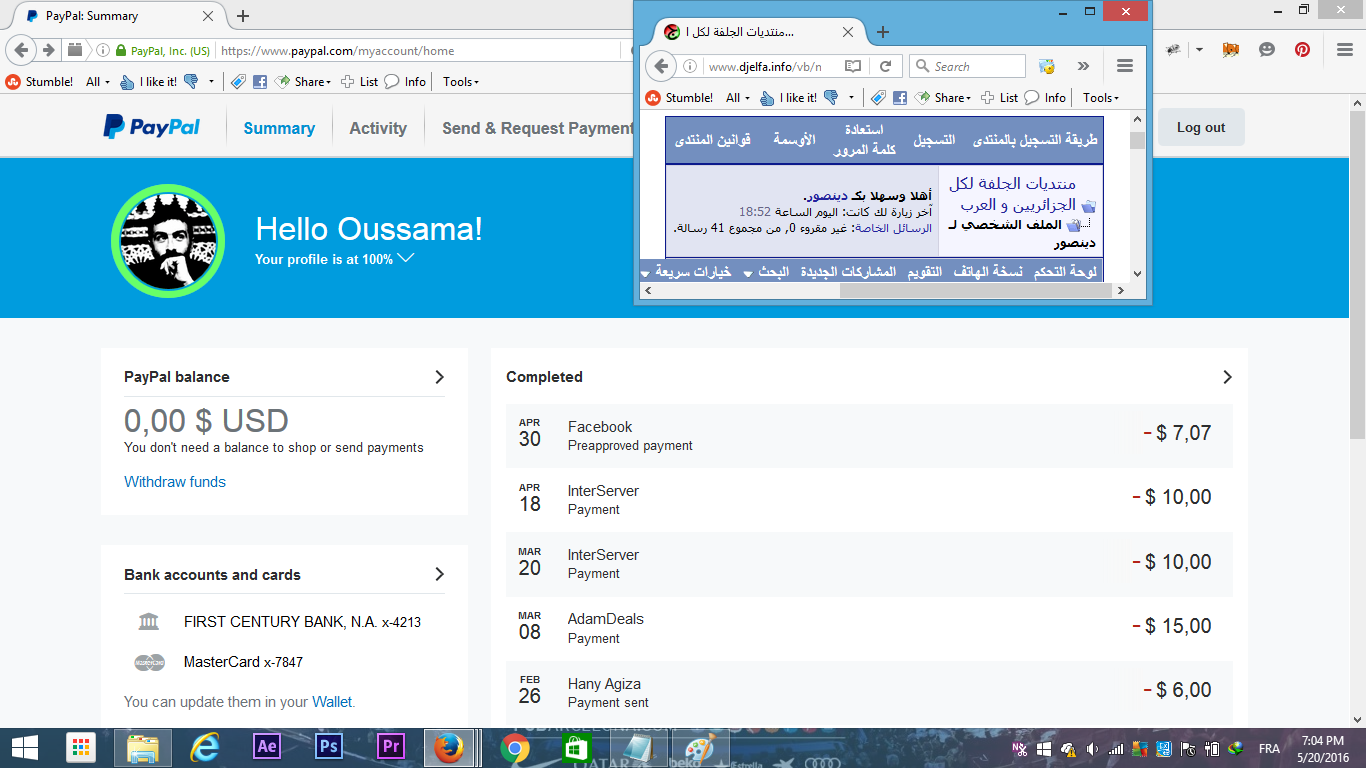Toggle reader view icon in djelfa address bar

click(x=853, y=66)
